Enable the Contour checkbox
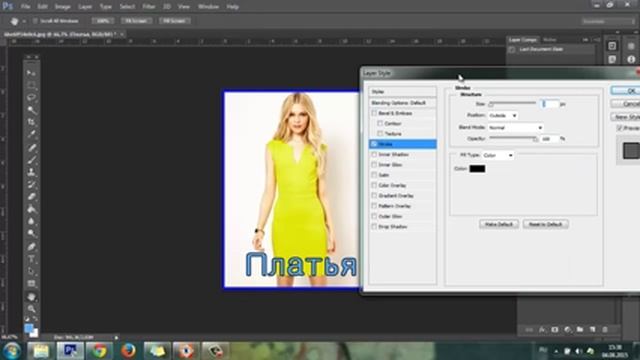 (x=380, y=123)
